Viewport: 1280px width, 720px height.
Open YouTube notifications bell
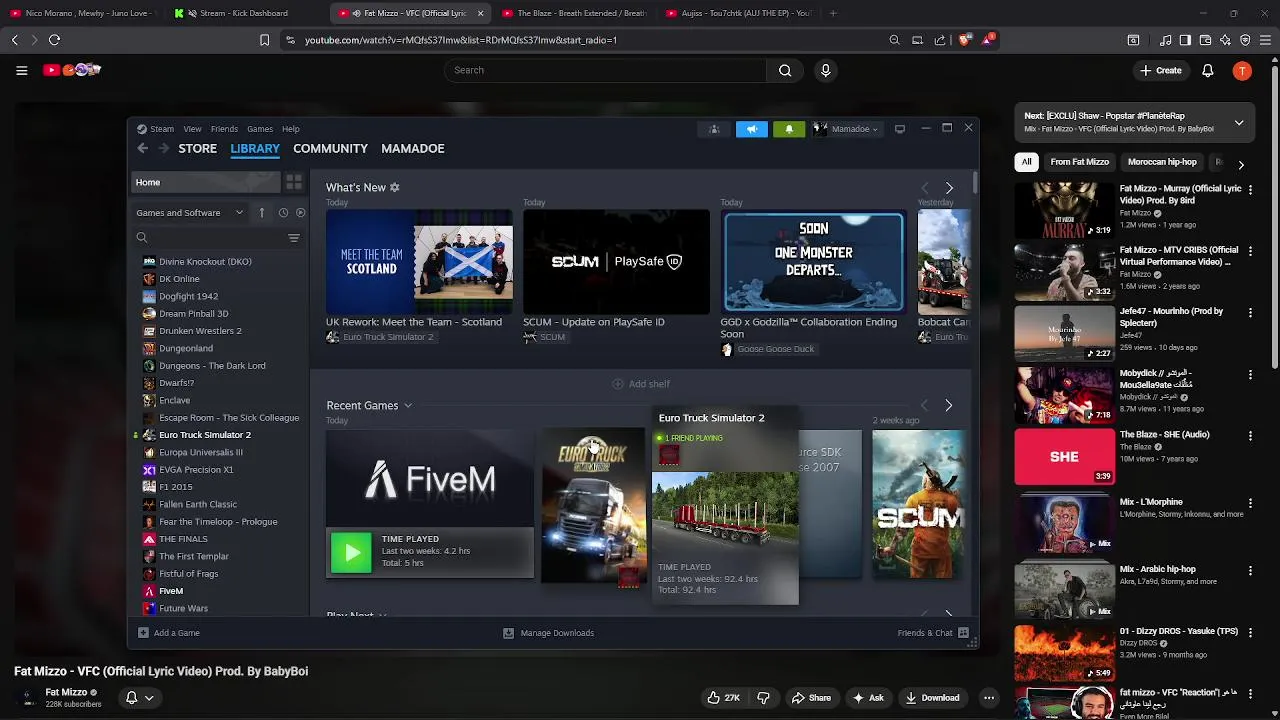tap(1208, 70)
